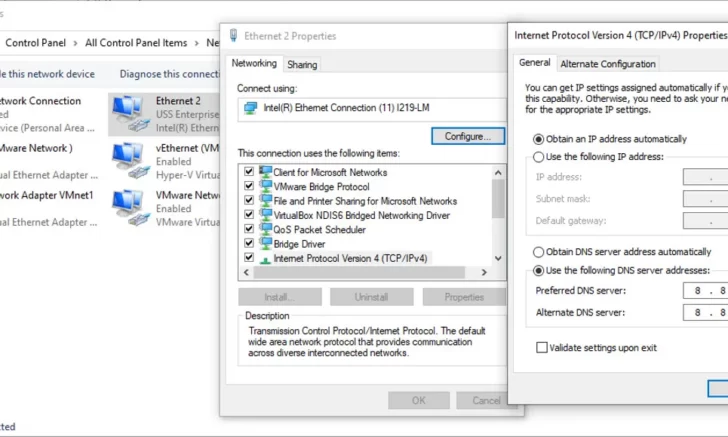The image size is (728, 437).
Task: Uncheck Bridge Driver checkbox
Action: click(249, 243)
